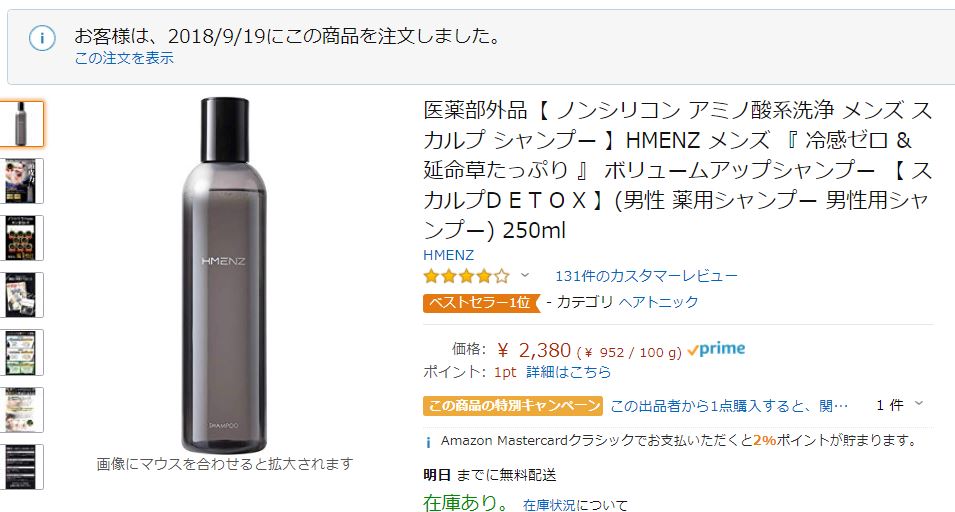Open the 1 件 campaign dropdown
The height and width of the screenshot is (512, 955).
pos(900,405)
